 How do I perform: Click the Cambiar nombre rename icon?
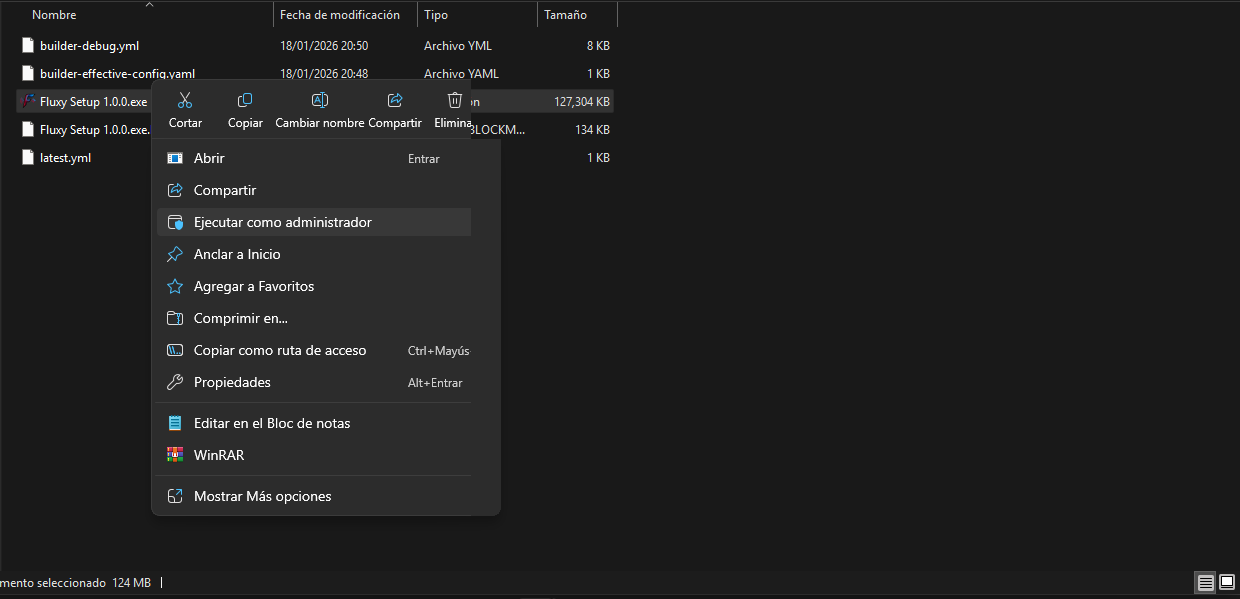click(x=320, y=101)
